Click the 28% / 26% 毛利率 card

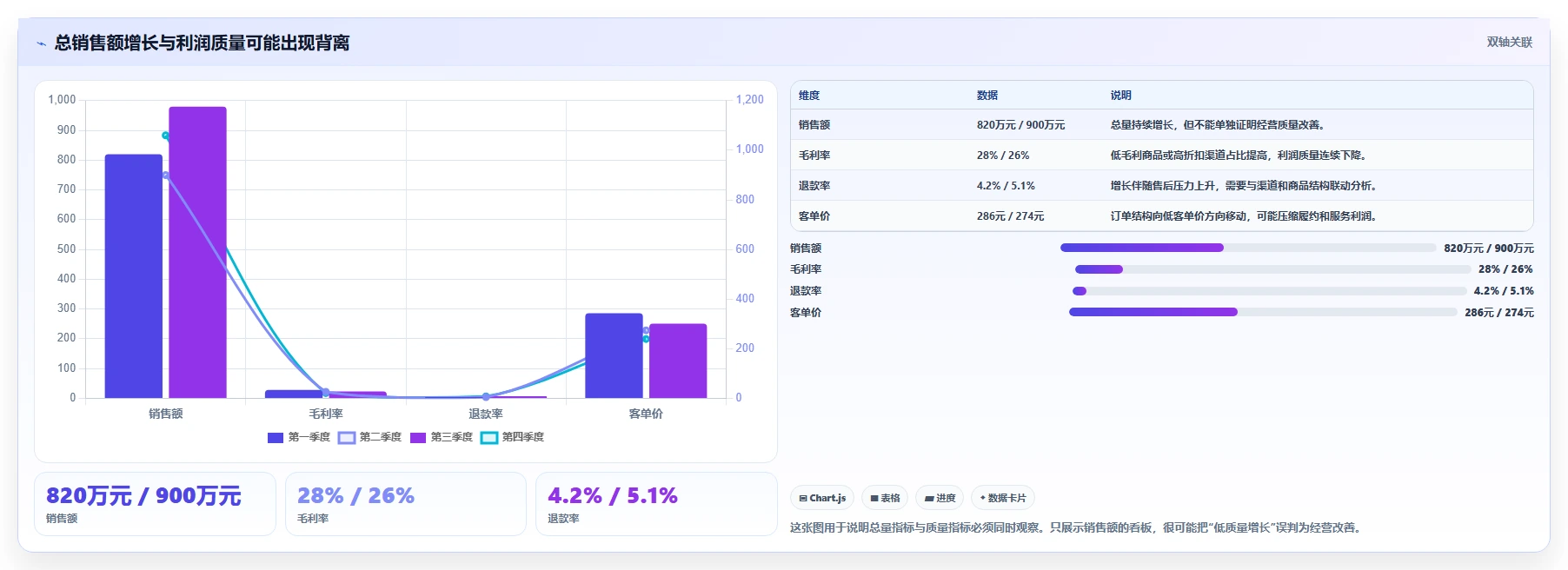[406, 504]
